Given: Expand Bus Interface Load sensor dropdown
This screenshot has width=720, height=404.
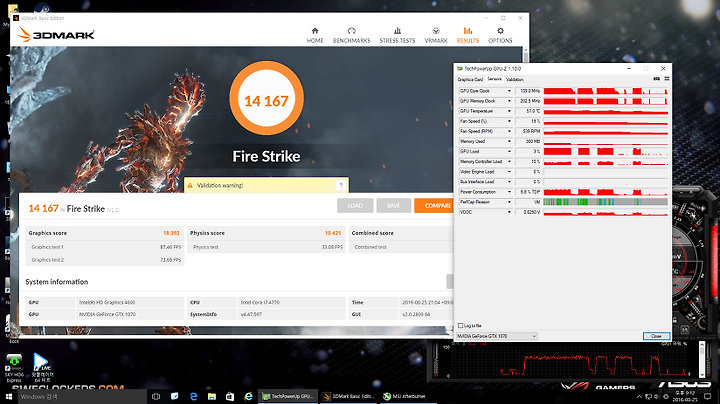Looking at the screenshot, I should [x=509, y=182].
